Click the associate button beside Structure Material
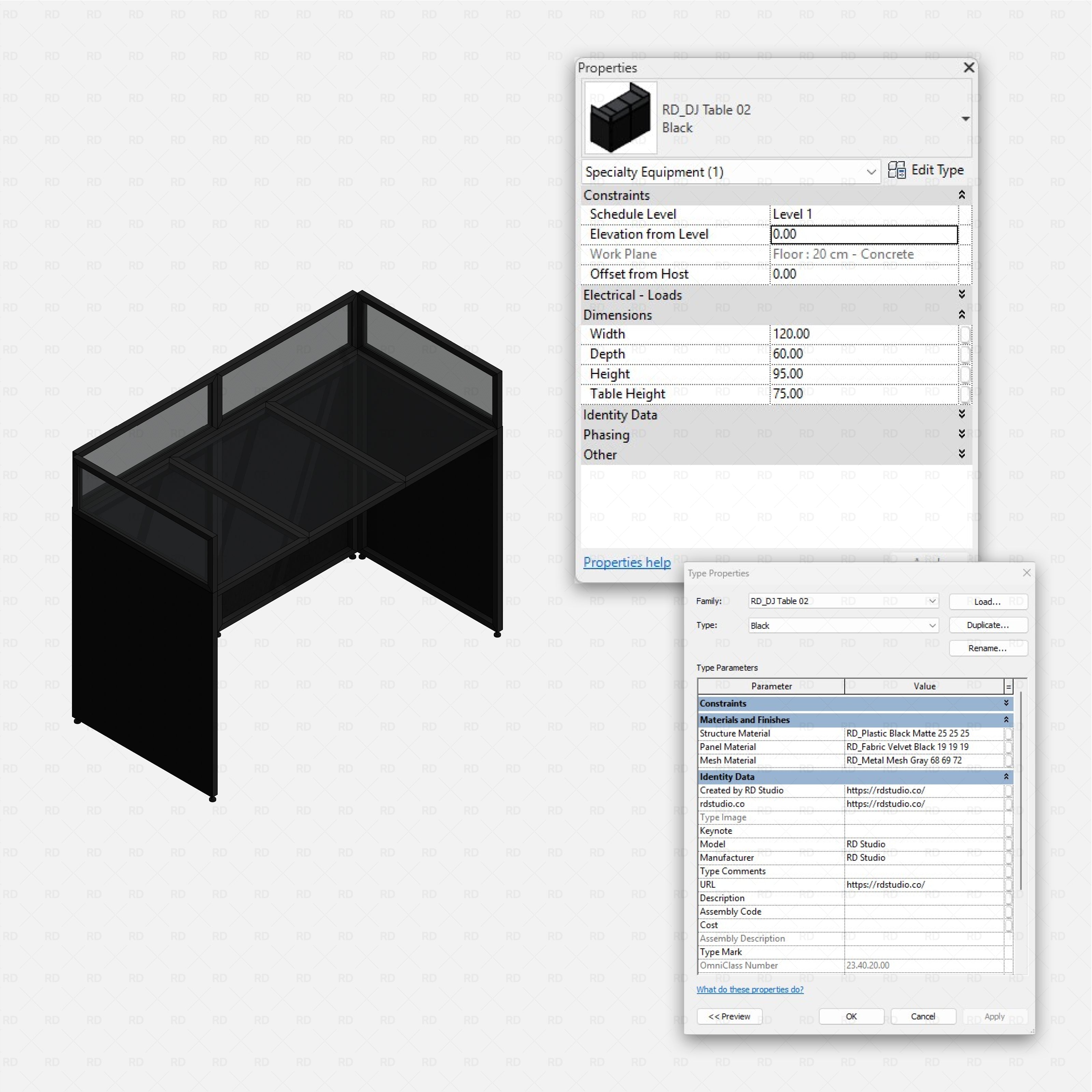1092x1092 pixels. (x=1008, y=734)
